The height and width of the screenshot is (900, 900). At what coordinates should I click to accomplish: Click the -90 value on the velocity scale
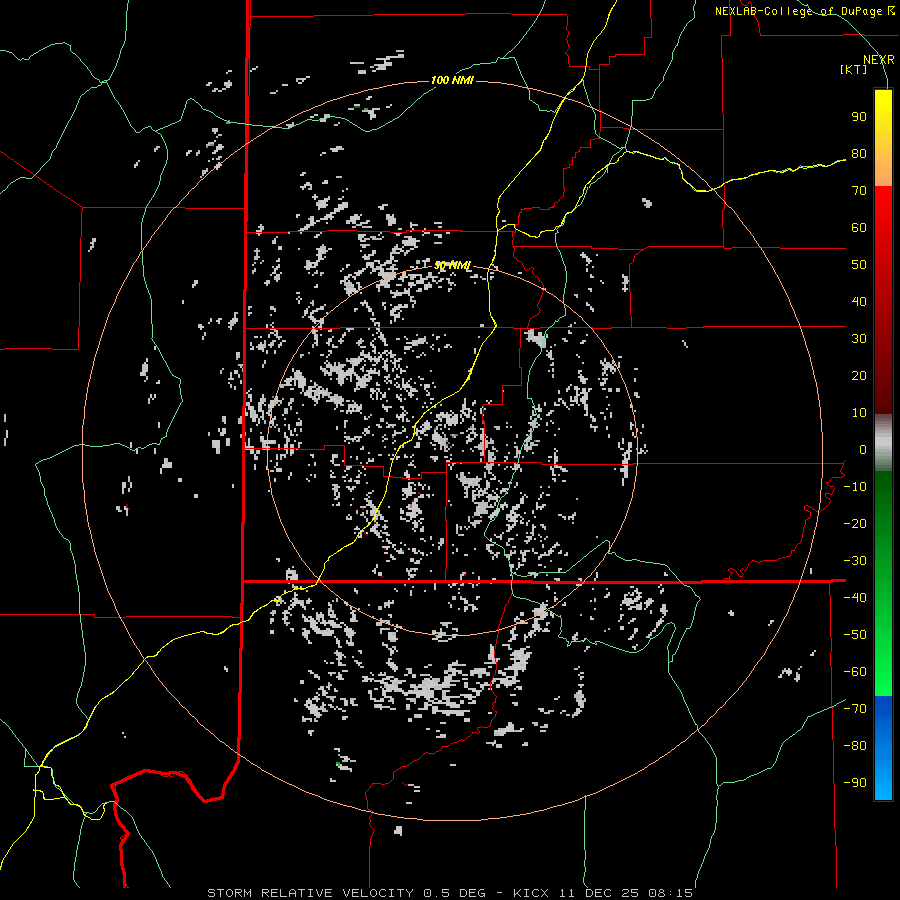(855, 783)
